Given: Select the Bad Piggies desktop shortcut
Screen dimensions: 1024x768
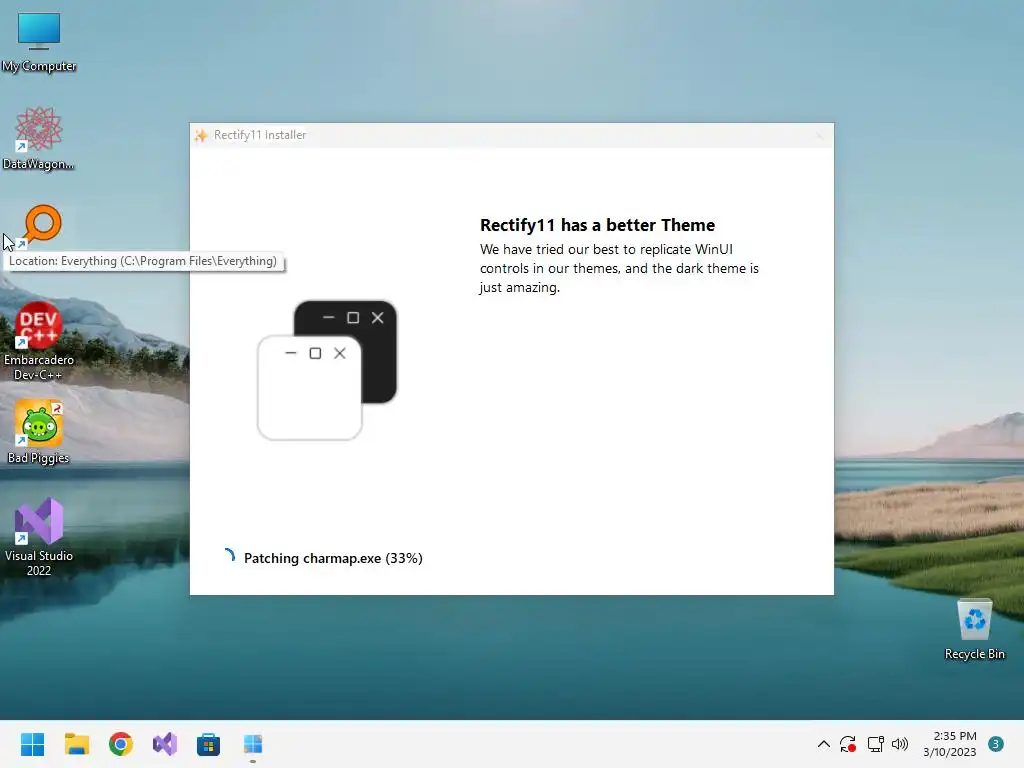Looking at the screenshot, I should pos(39,432).
